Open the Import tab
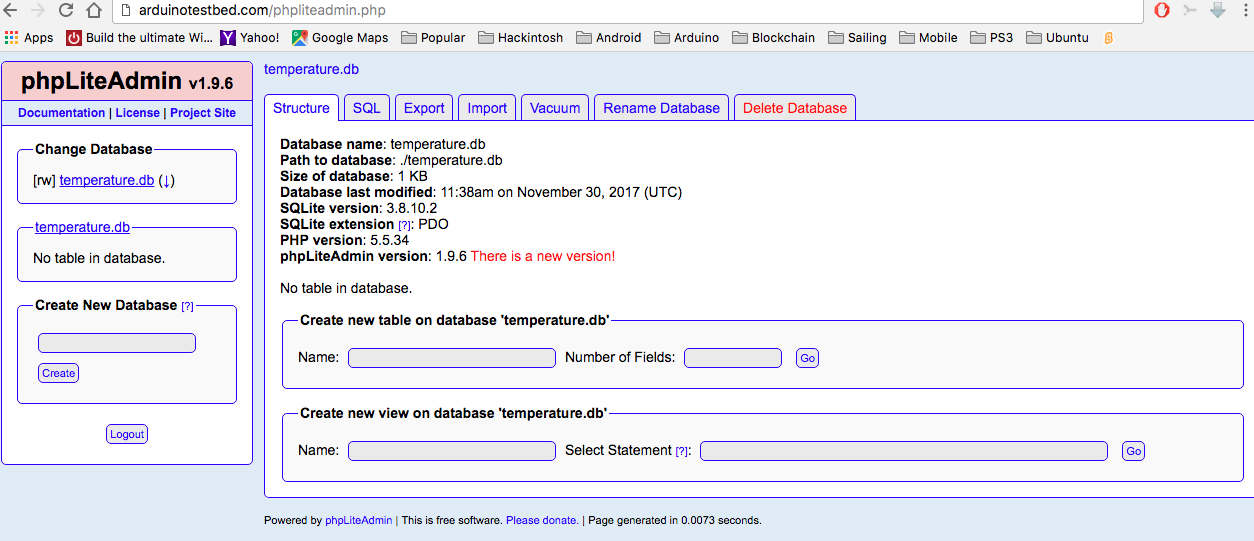Image resolution: width=1254 pixels, height=541 pixels. [487, 108]
